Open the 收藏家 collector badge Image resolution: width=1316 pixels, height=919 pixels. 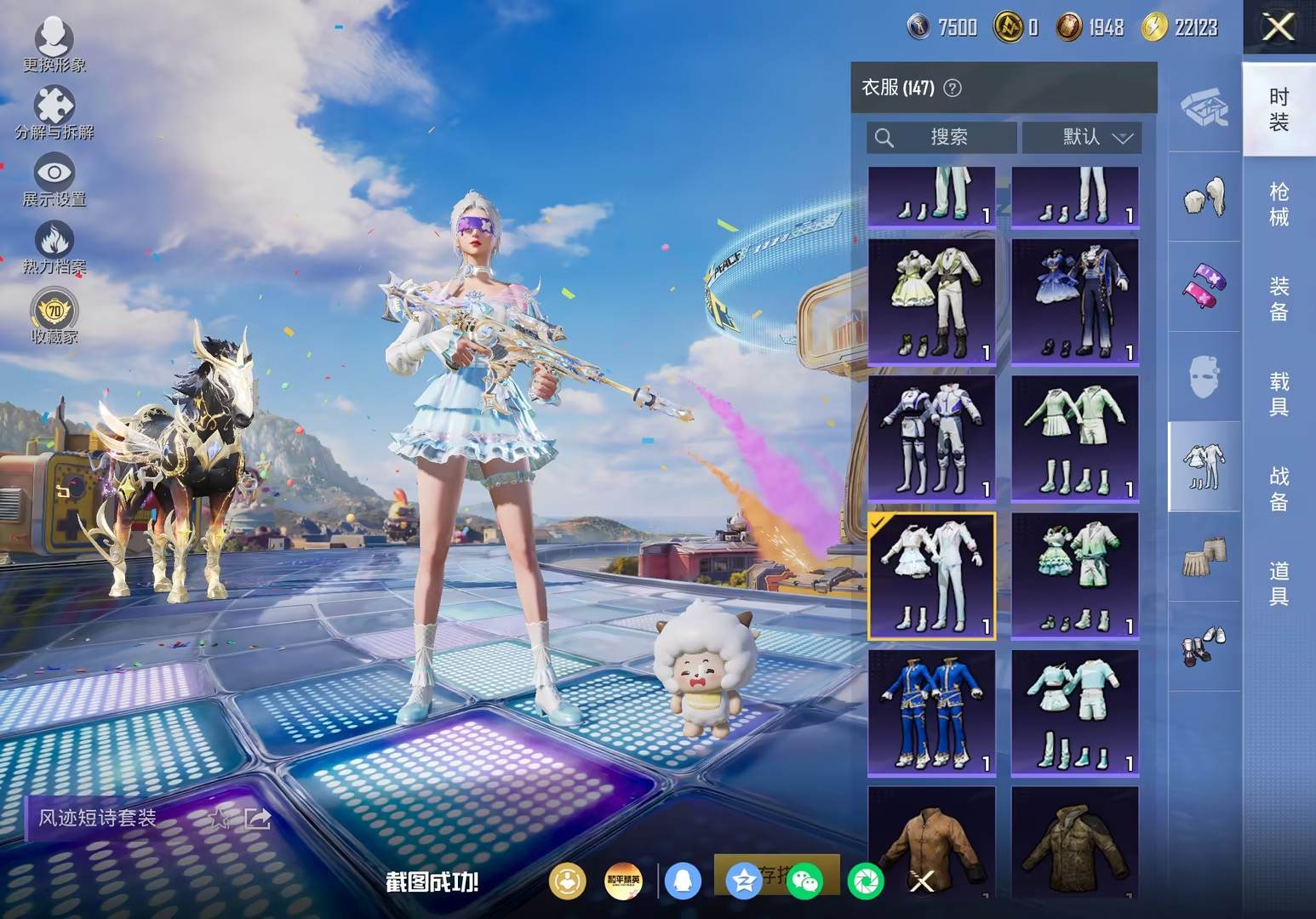54,316
